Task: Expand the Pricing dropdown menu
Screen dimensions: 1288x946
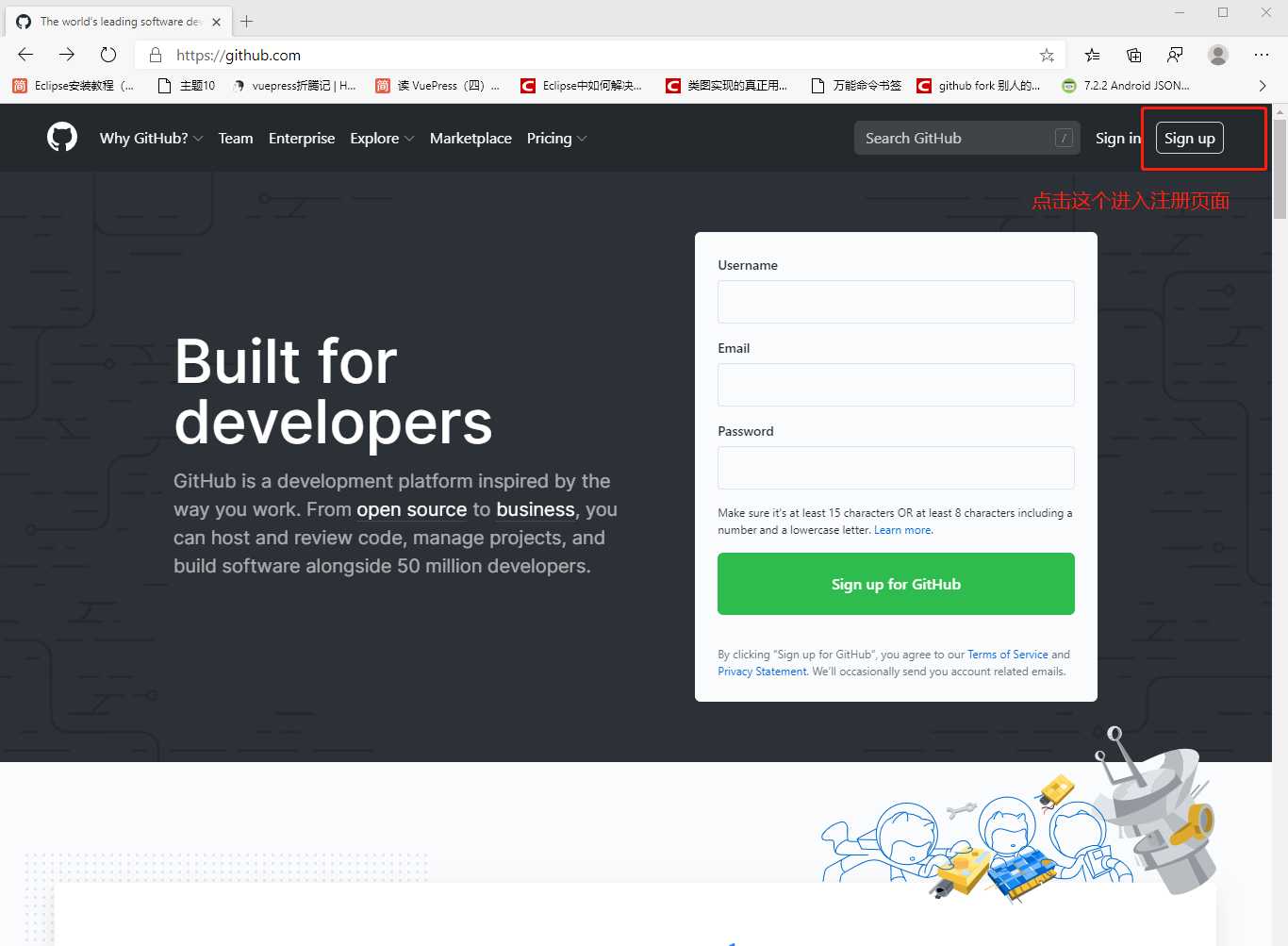Action: coord(556,138)
